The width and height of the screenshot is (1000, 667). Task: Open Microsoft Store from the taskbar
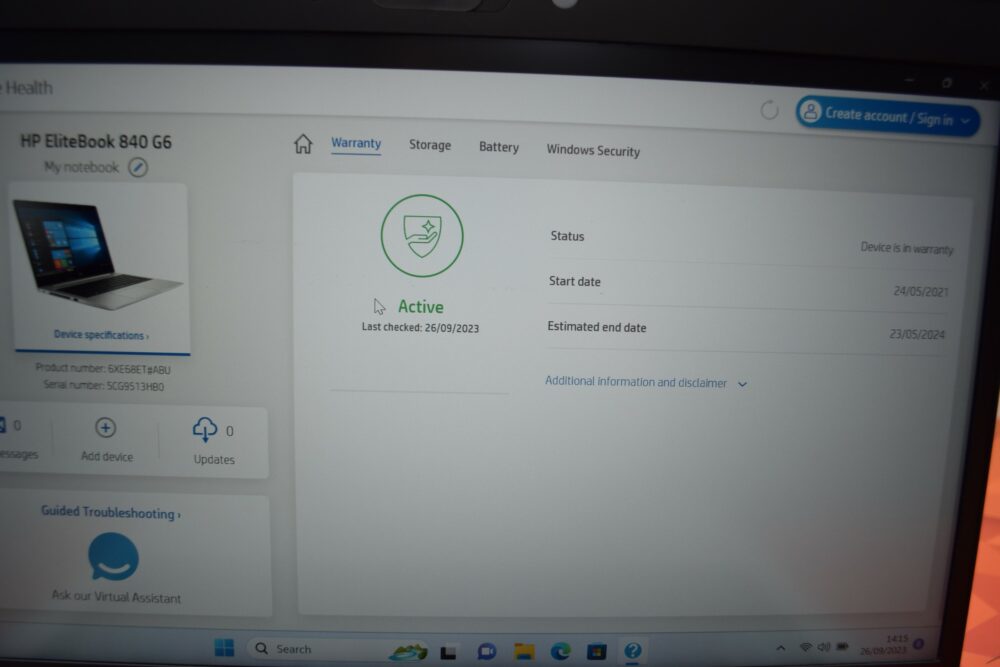597,651
